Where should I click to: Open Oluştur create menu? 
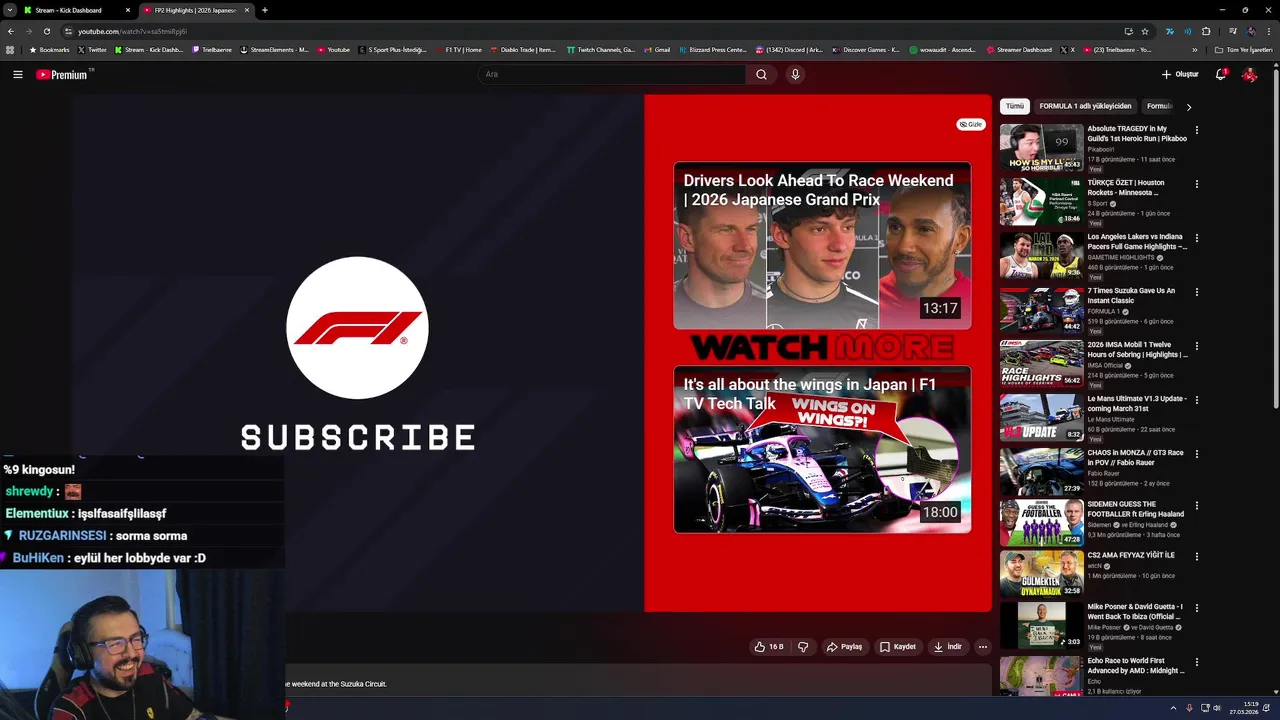click(x=1180, y=74)
